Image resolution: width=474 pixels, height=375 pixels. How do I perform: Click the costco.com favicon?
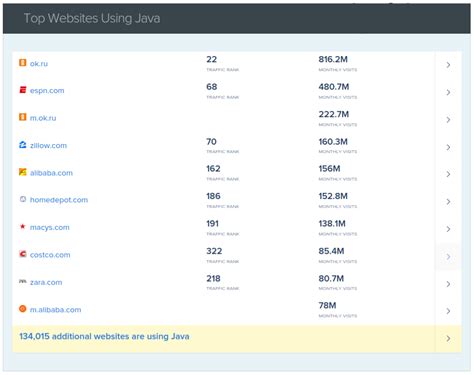coord(22,254)
